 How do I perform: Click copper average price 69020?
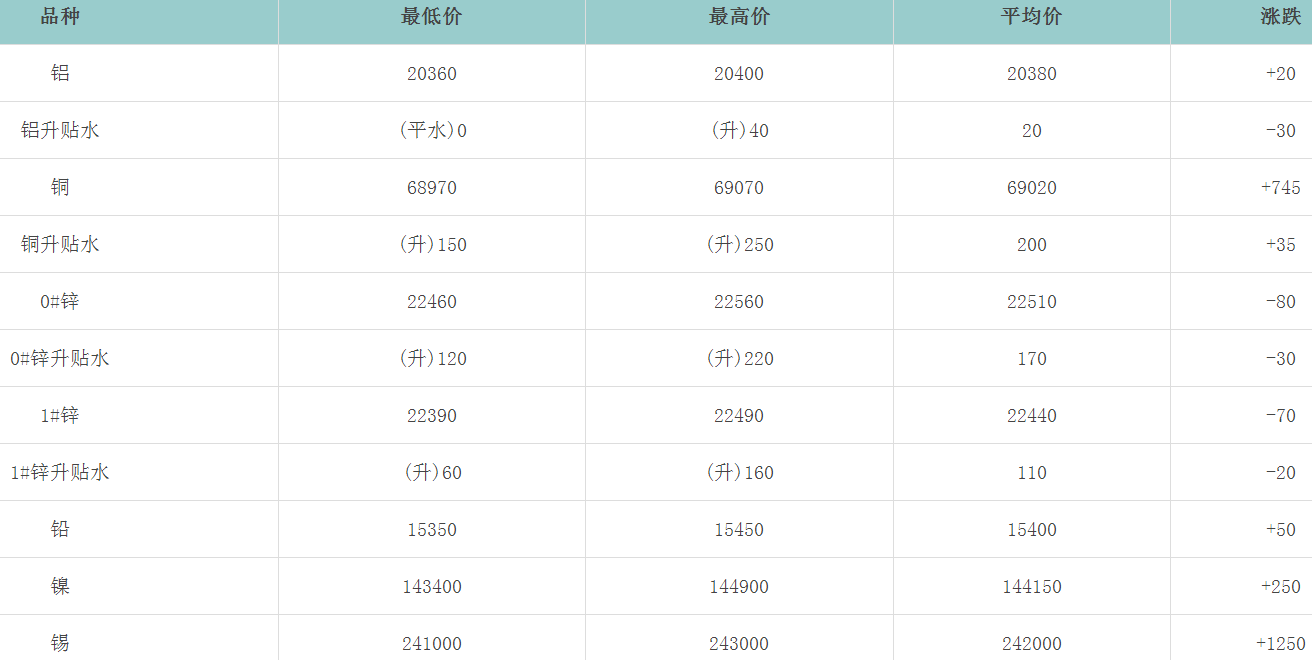[1031, 188]
